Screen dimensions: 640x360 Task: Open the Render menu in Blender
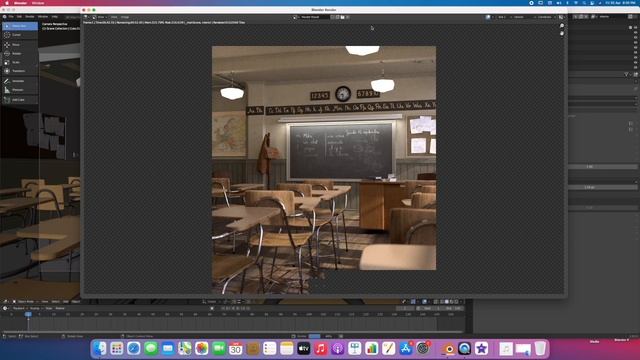(x=30, y=17)
